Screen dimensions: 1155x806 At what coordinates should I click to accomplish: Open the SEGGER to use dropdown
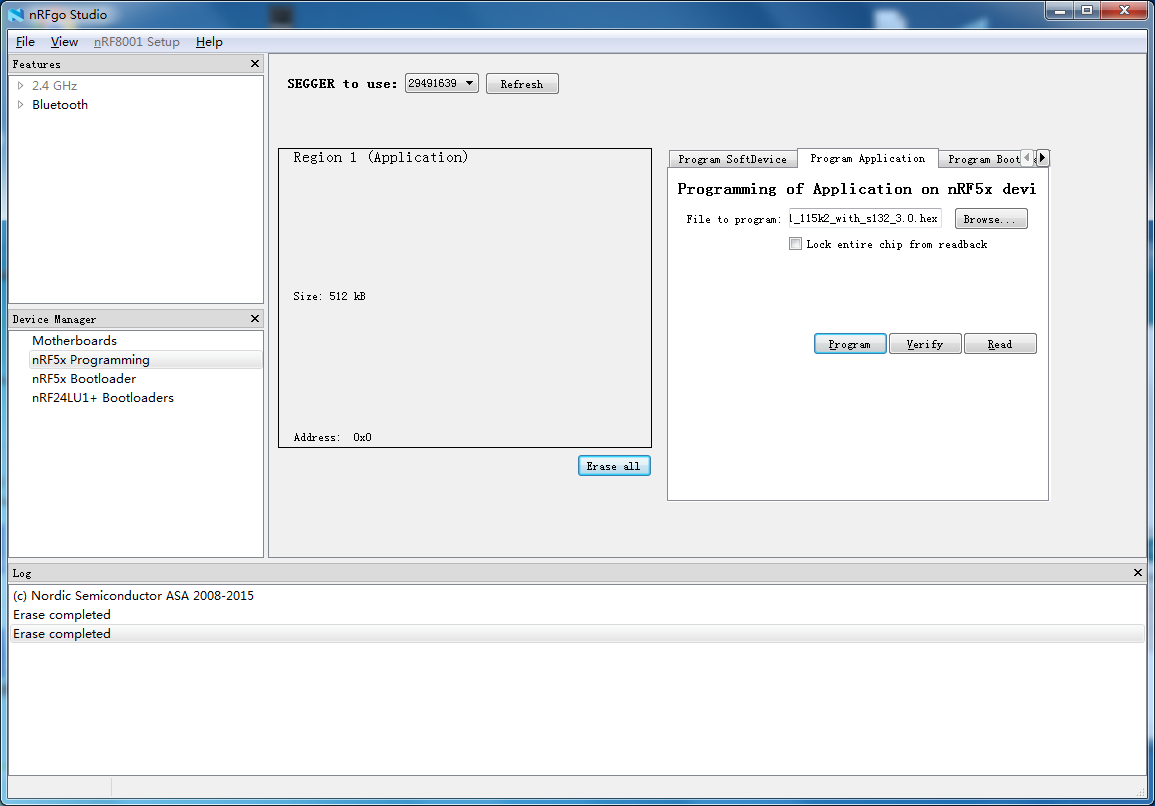pos(441,83)
